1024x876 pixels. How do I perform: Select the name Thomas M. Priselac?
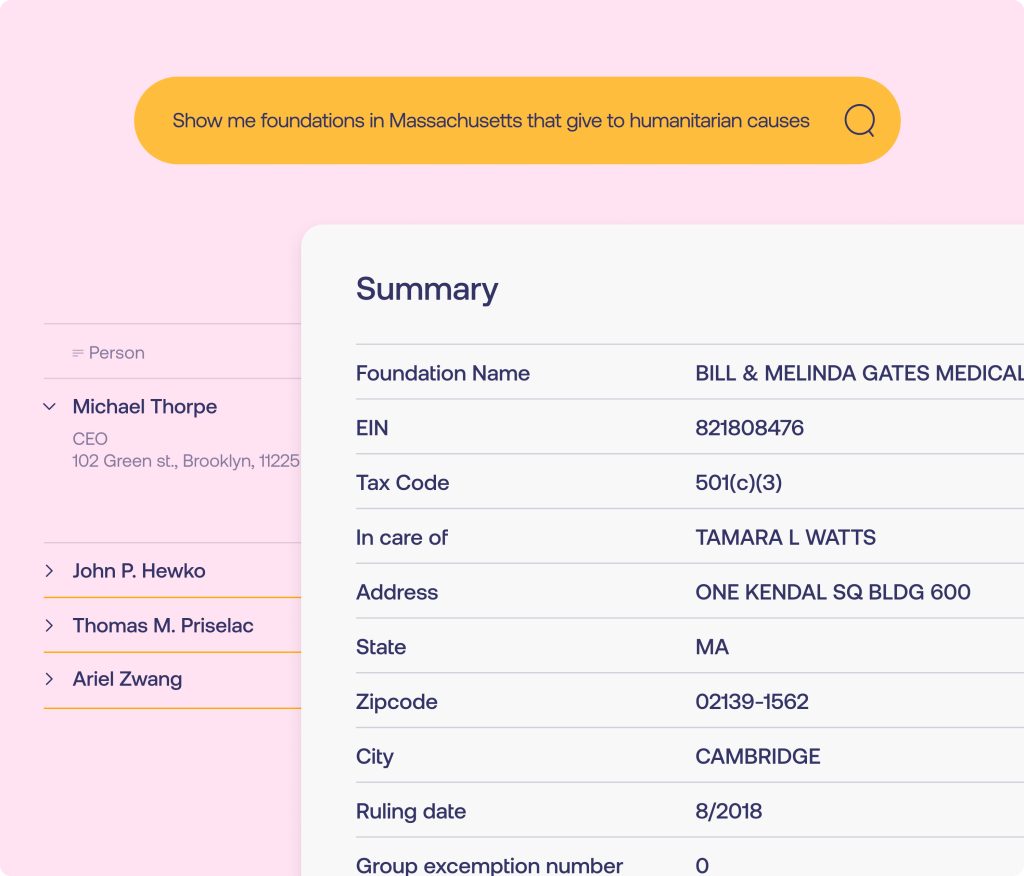tap(163, 625)
